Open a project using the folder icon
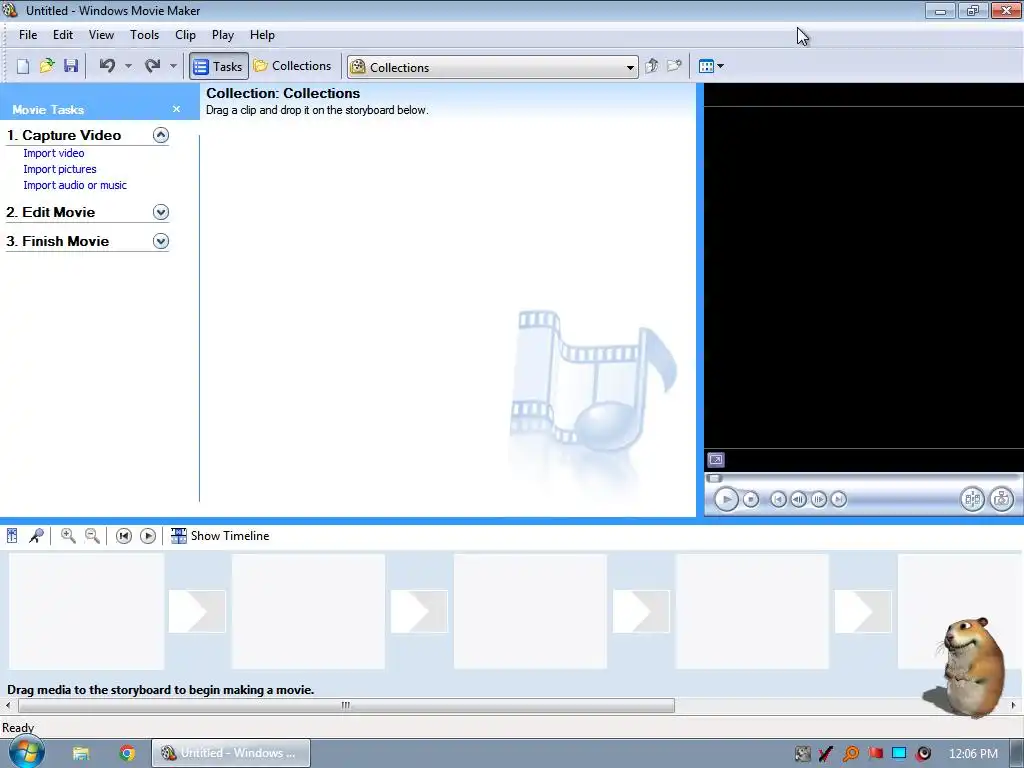The height and width of the screenshot is (768, 1024). pos(47,66)
